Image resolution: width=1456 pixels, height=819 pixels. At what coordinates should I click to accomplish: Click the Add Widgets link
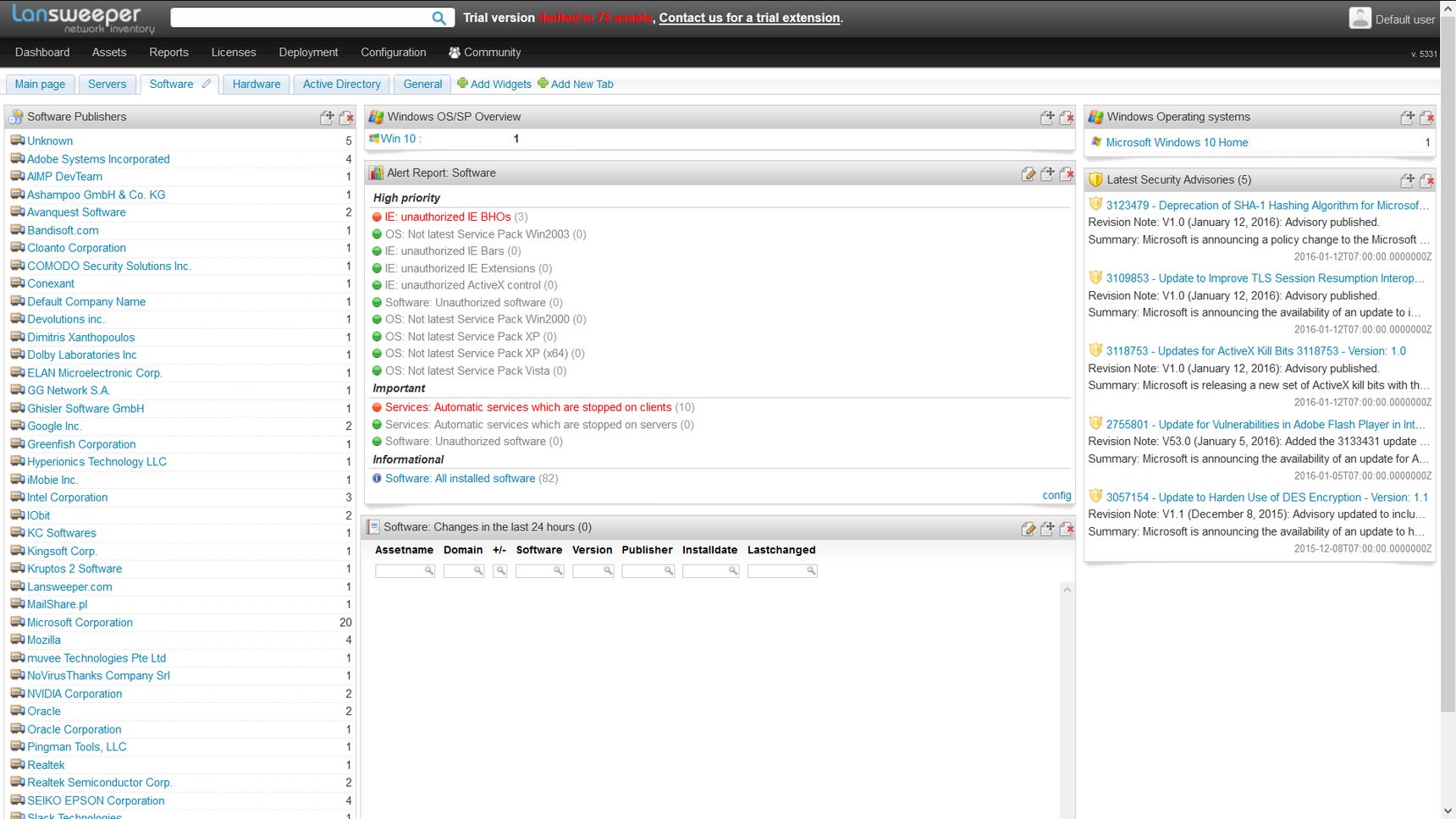[x=494, y=84]
